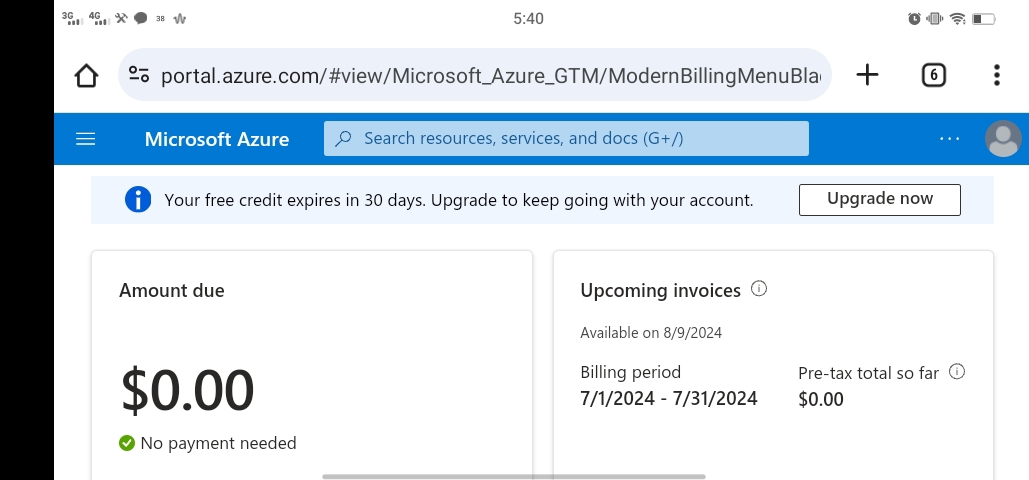Select the 7/1/2024 - 7/31/2024 date range
Image resolution: width=1029 pixels, height=480 pixels.
[669, 399]
